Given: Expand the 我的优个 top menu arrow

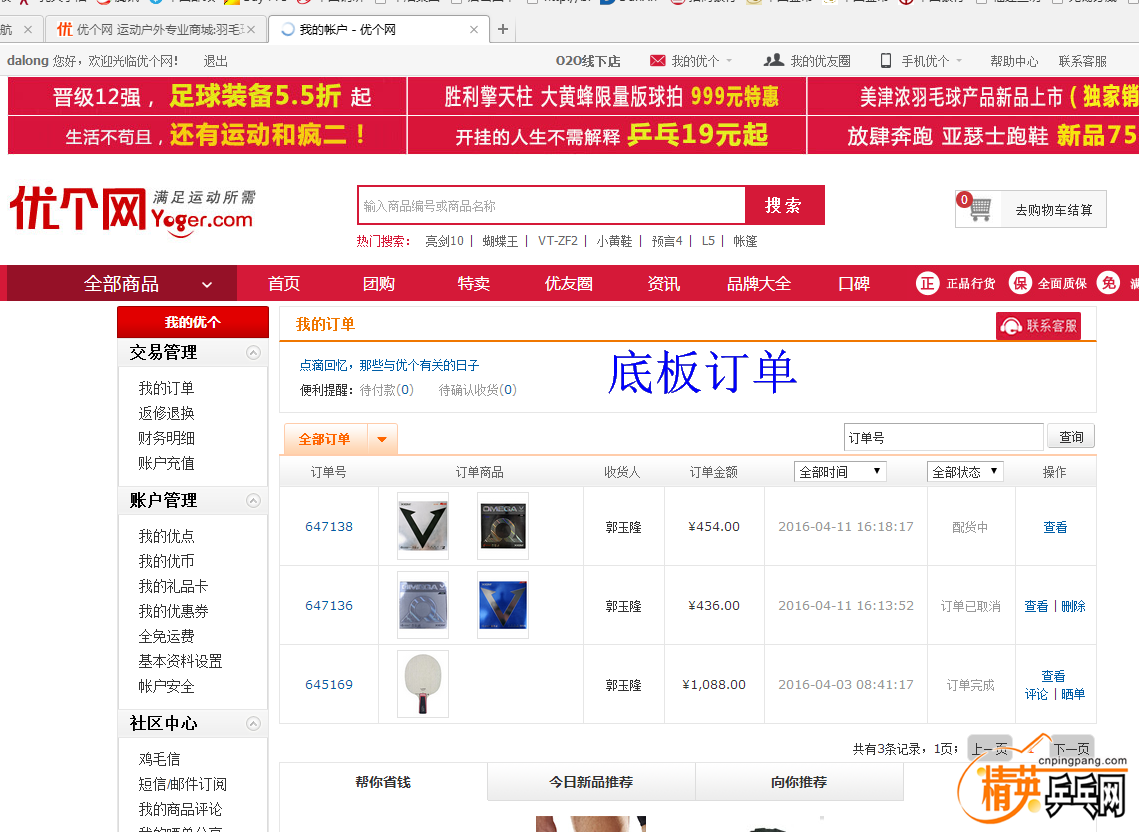Looking at the screenshot, I should (729, 61).
